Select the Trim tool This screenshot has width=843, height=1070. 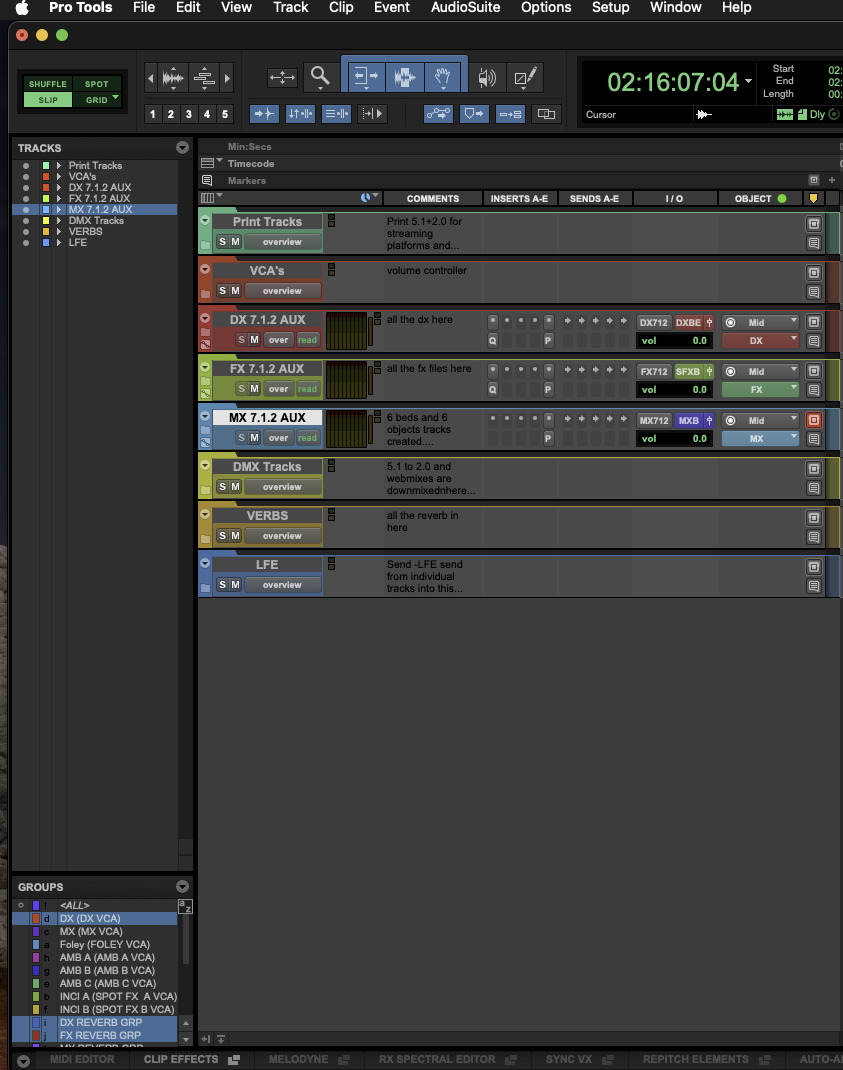coord(366,77)
